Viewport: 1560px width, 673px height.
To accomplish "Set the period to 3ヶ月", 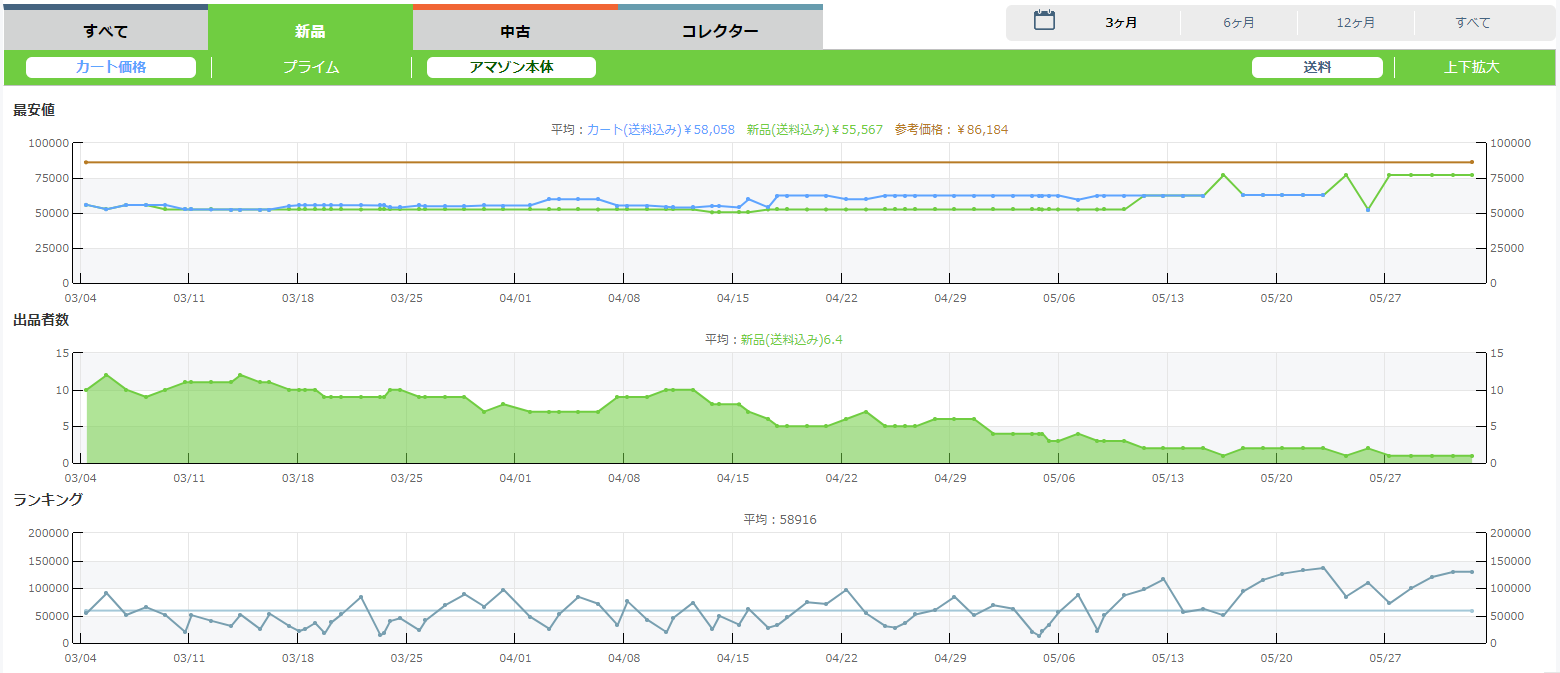I will click(x=1121, y=22).
